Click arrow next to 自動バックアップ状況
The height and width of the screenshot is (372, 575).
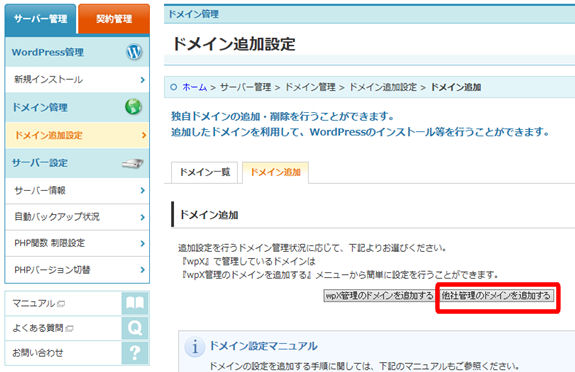coord(143,217)
